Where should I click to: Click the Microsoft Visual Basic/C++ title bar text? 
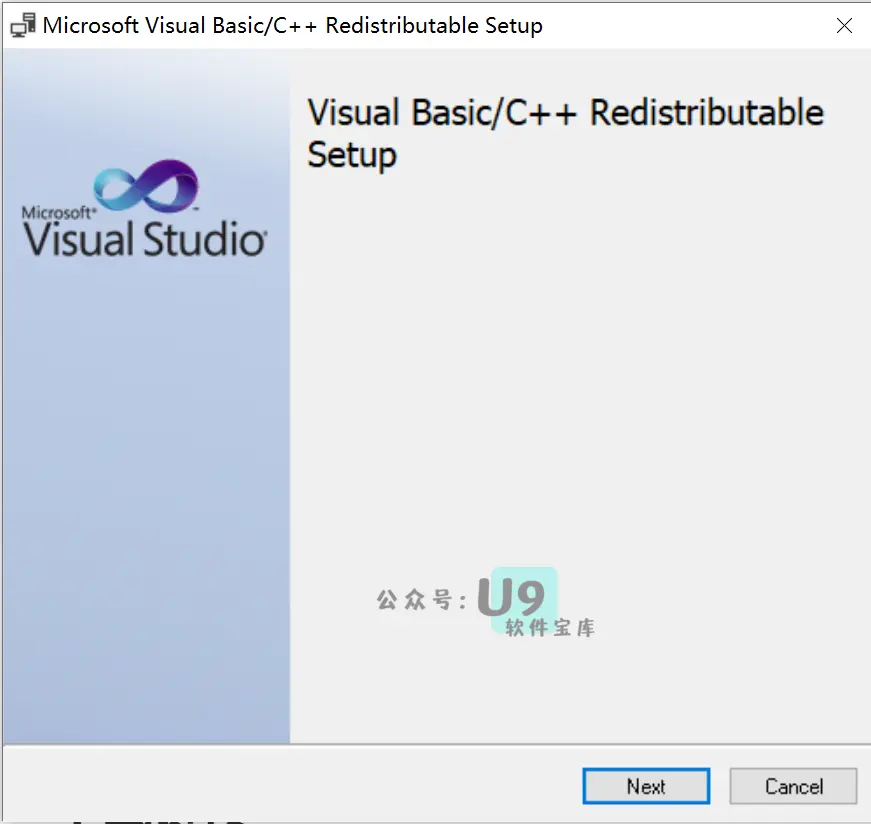tap(290, 24)
